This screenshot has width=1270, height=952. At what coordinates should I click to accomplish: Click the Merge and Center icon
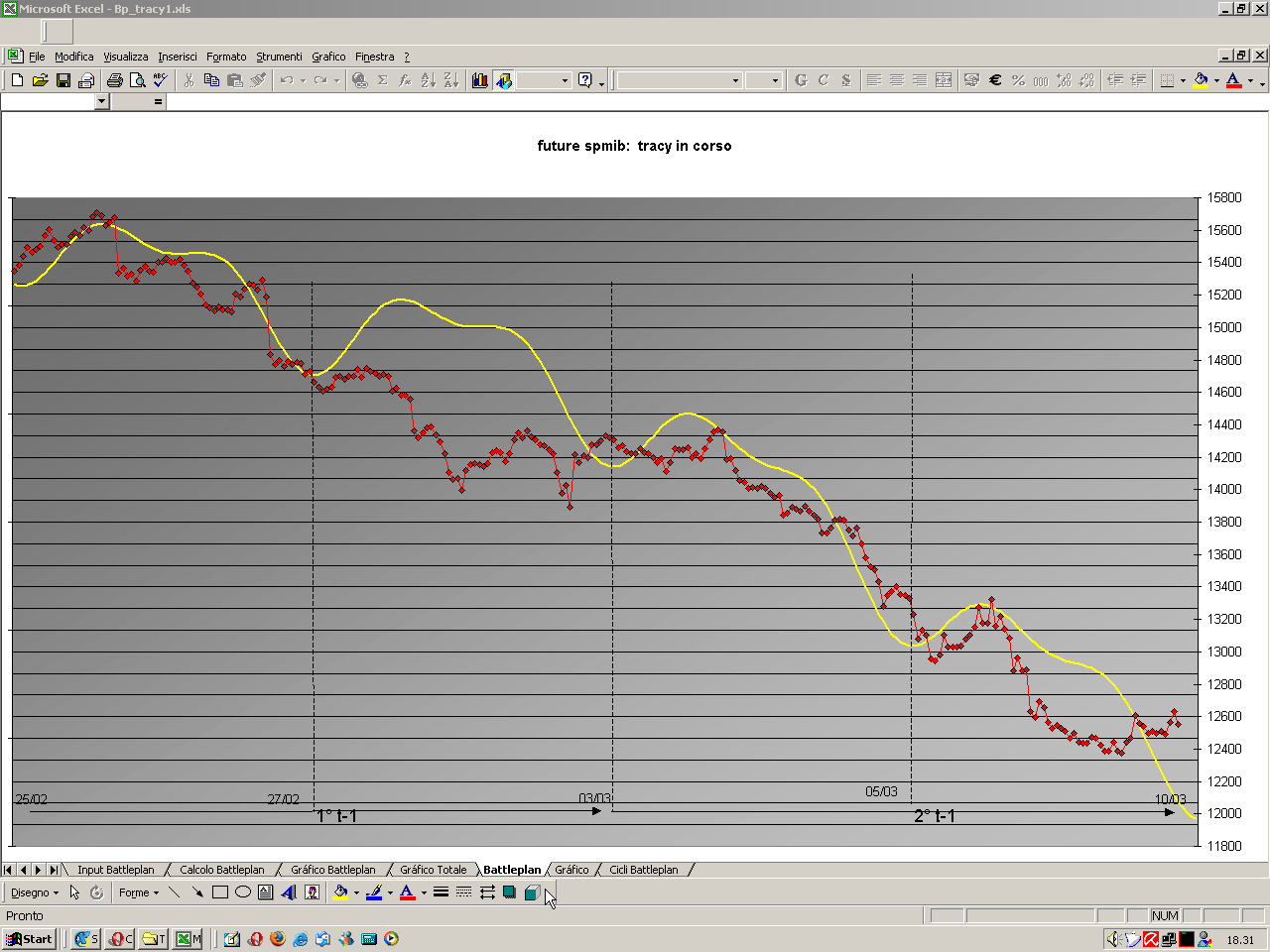click(x=944, y=80)
